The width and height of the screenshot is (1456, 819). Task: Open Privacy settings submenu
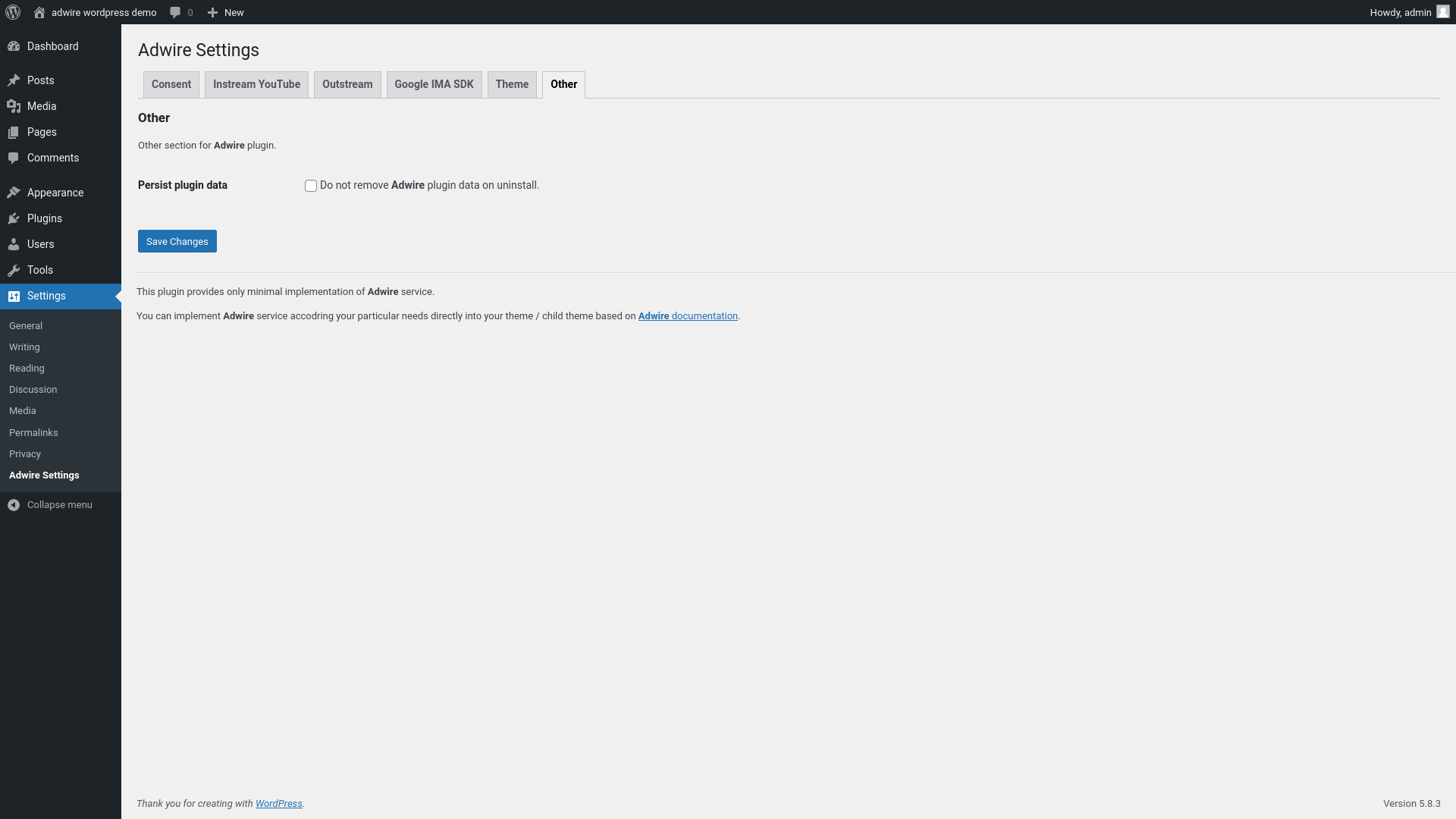click(x=25, y=454)
